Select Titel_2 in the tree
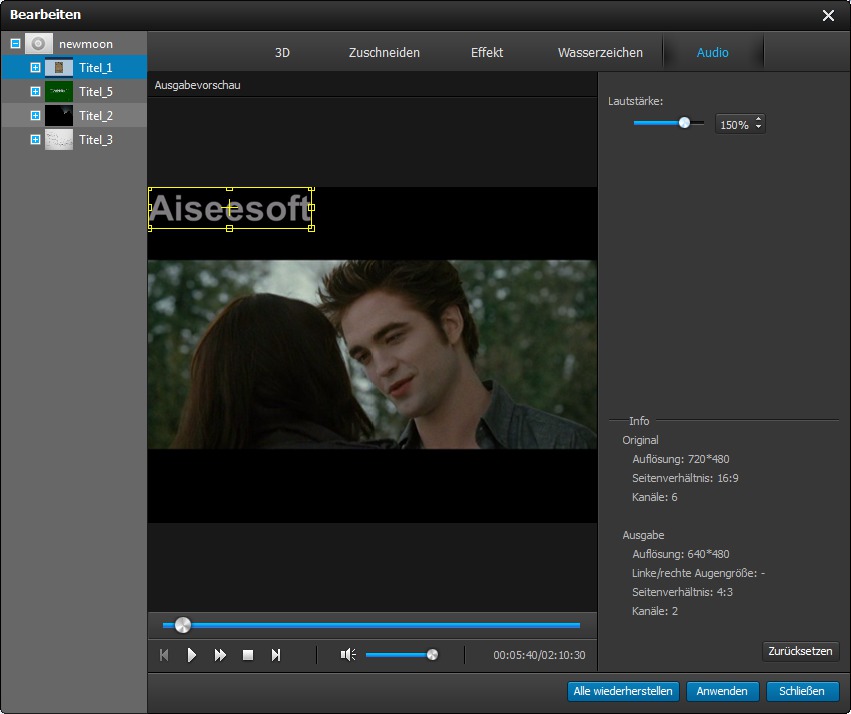This screenshot has width=851, height=714. coord(96,116)
